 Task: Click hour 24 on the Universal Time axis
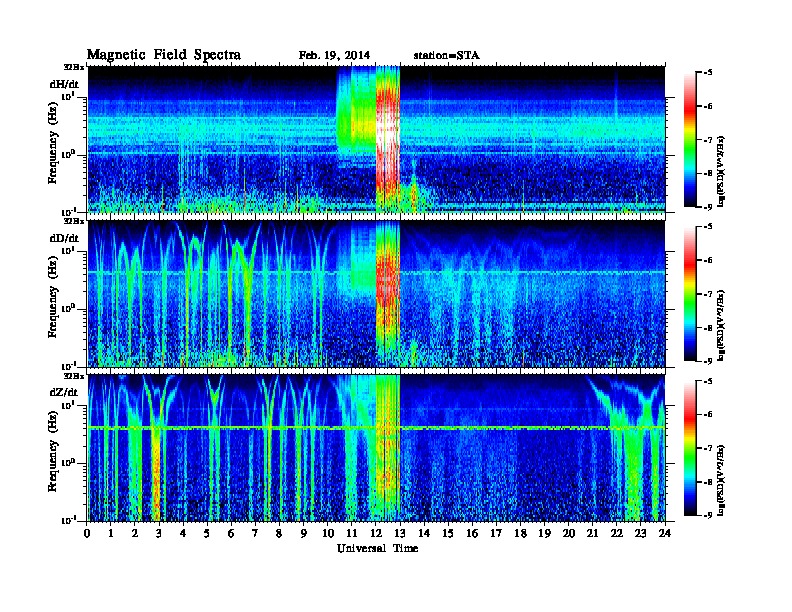[665, 534]
